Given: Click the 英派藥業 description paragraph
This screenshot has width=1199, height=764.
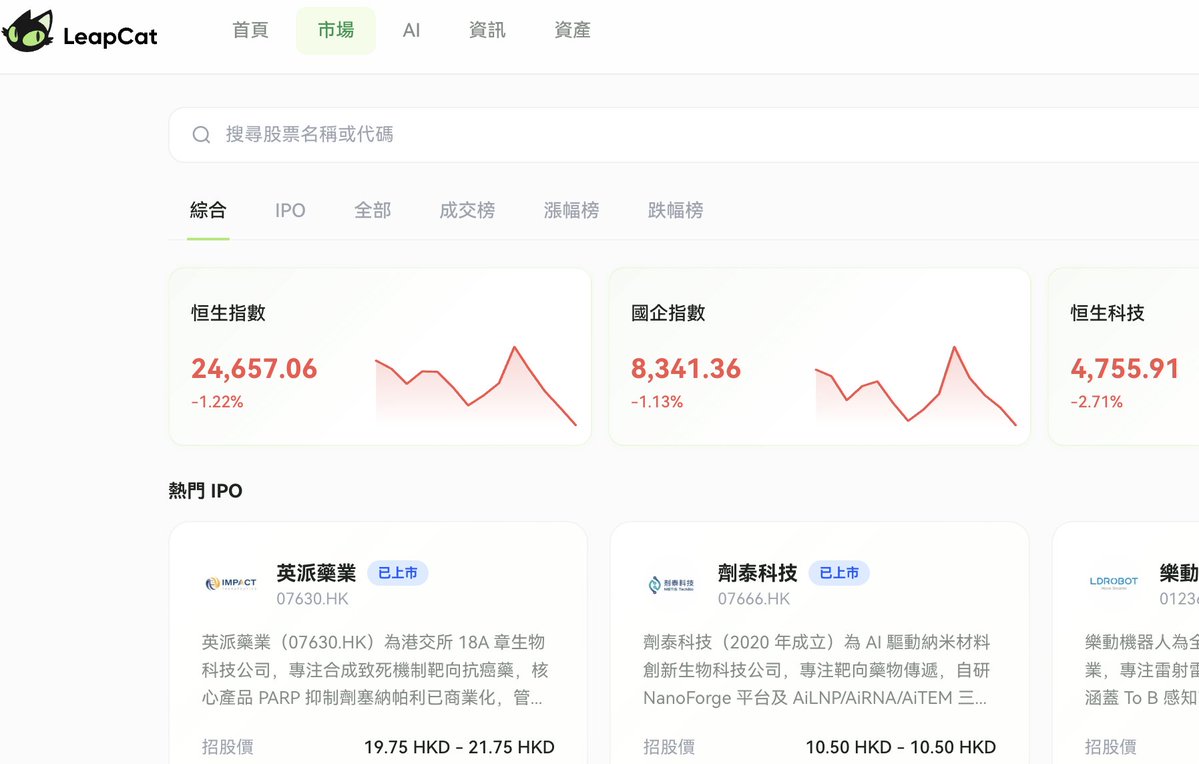Looking at the screenshot, I should (x=375, y=670).
